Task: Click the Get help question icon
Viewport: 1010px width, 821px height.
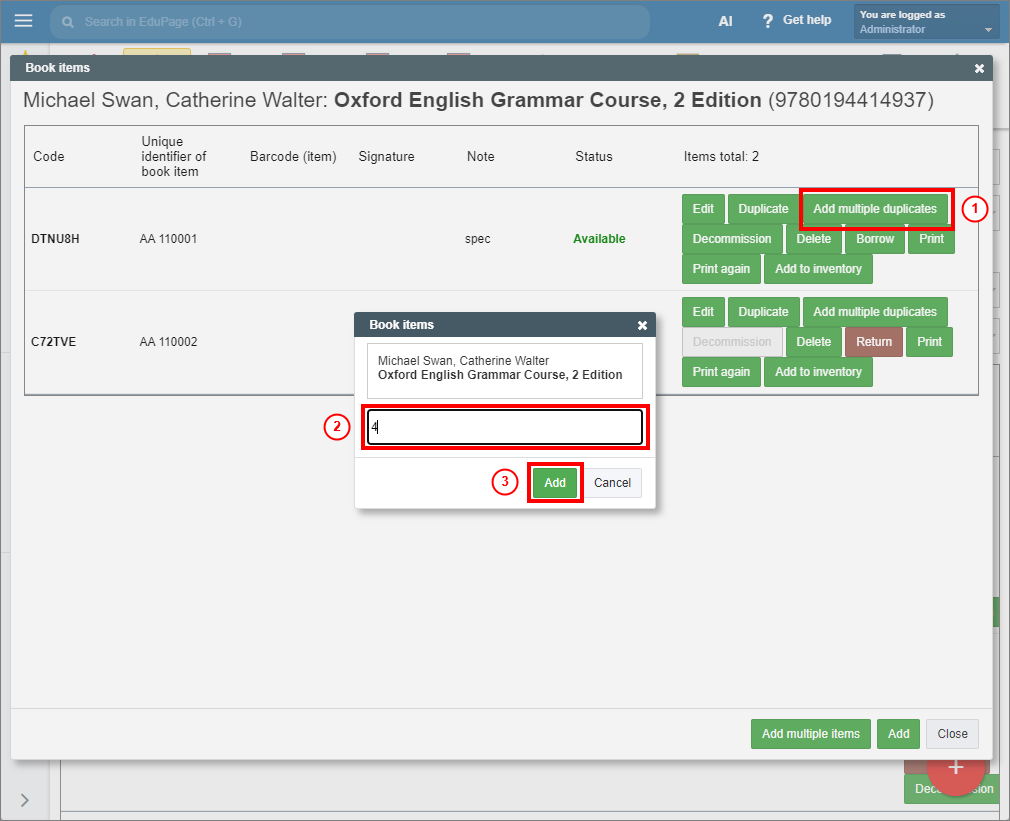Action: click(768, 21)
